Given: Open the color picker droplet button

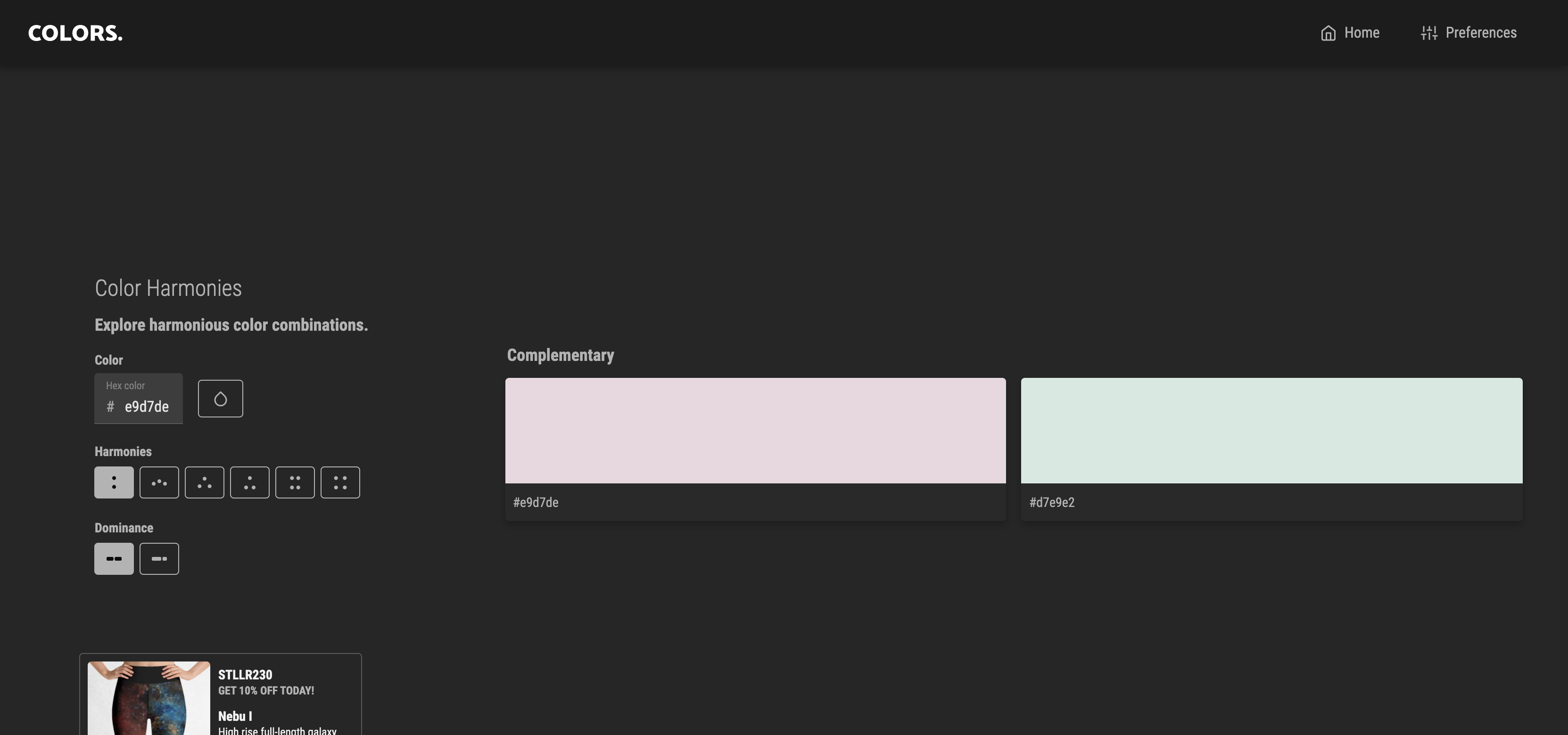Looking at the screenshot, I should [220, 399].
